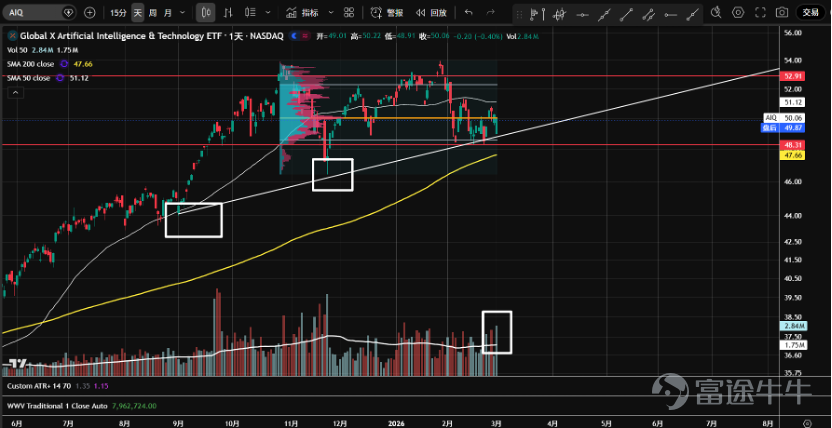Click the blue 49.87 after-hours price label
This screenshot has width=832, height=428.
(785, 128)
